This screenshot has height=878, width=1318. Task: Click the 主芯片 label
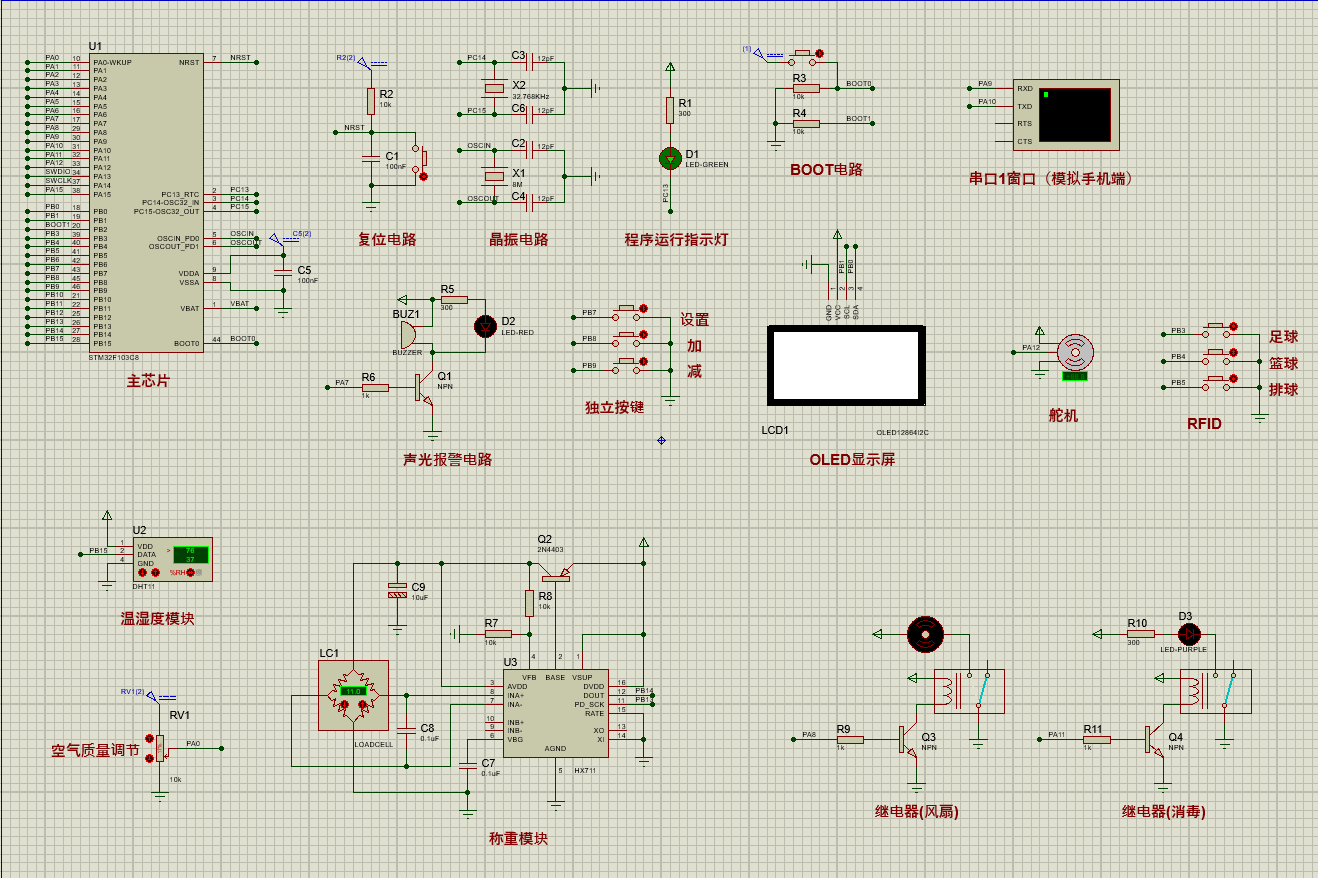pos(148,382)
